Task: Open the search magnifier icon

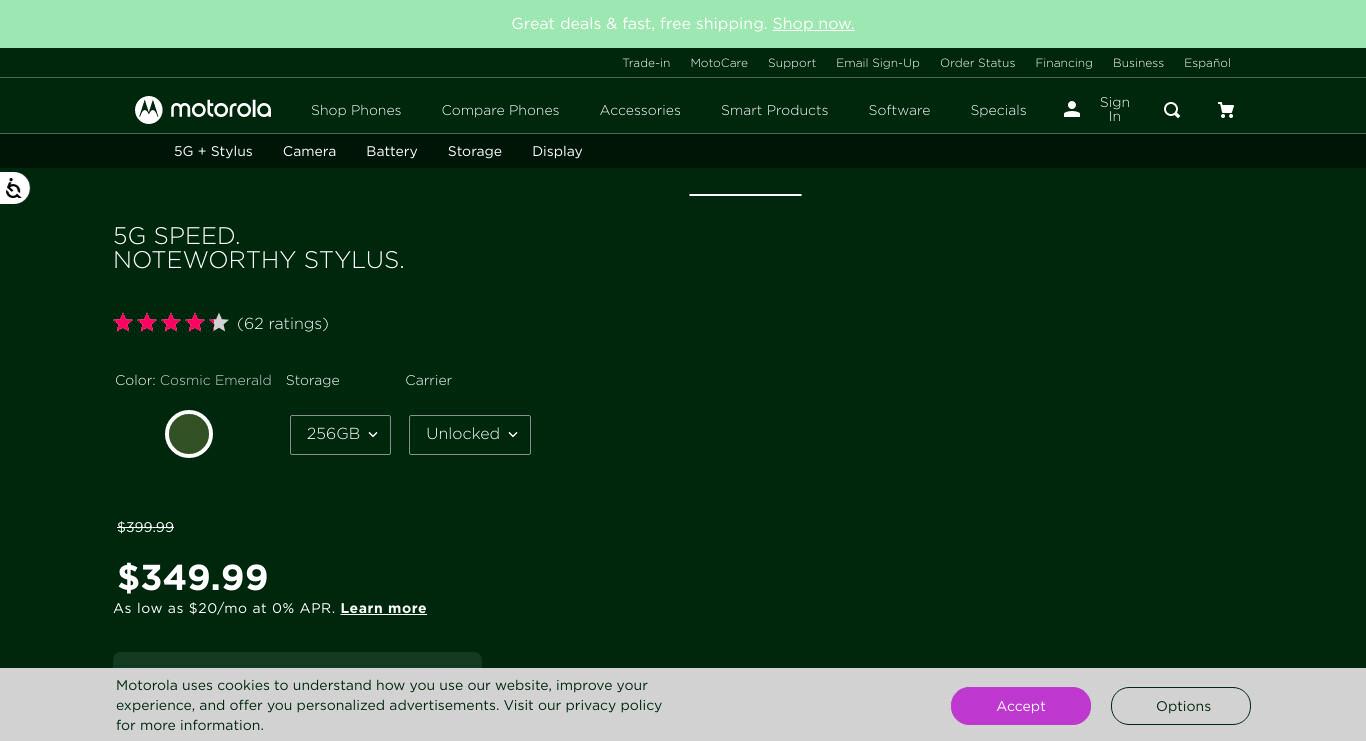Action: [1172, 110]
